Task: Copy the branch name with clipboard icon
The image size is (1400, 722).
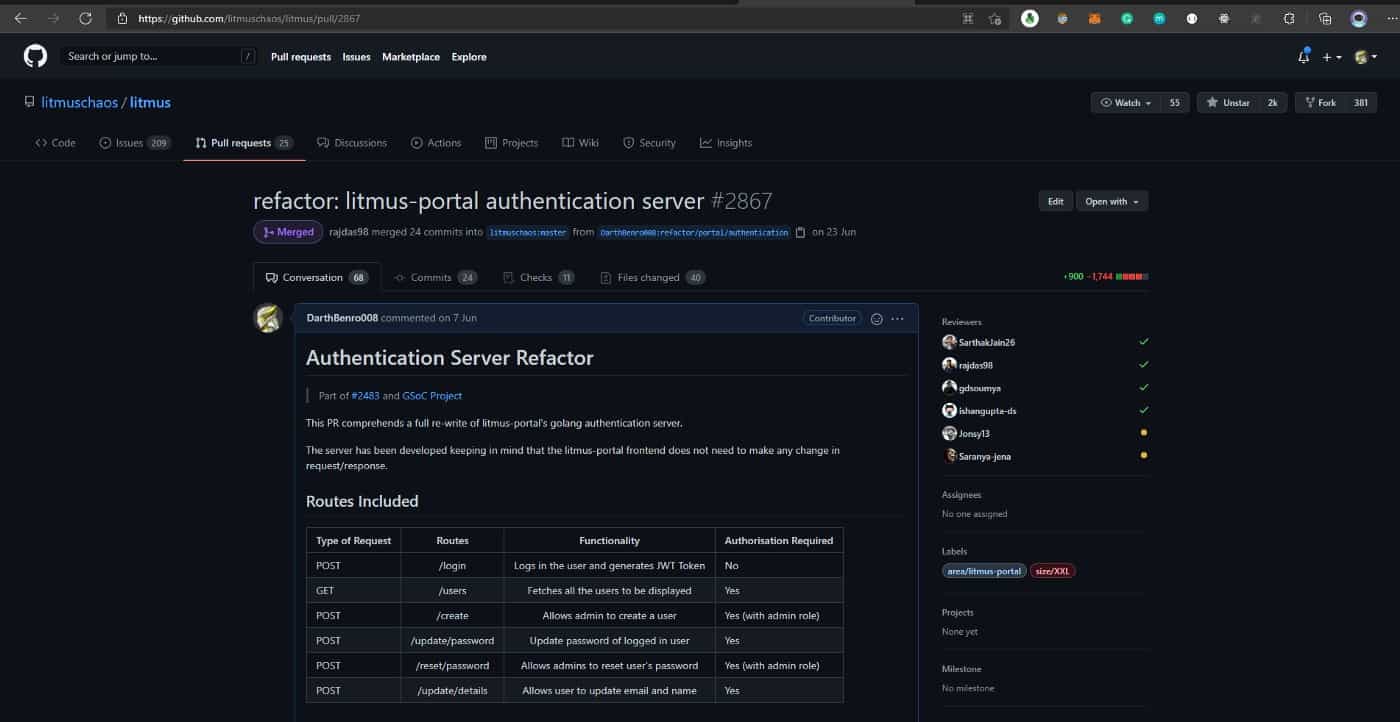Action: pos(799,232)
